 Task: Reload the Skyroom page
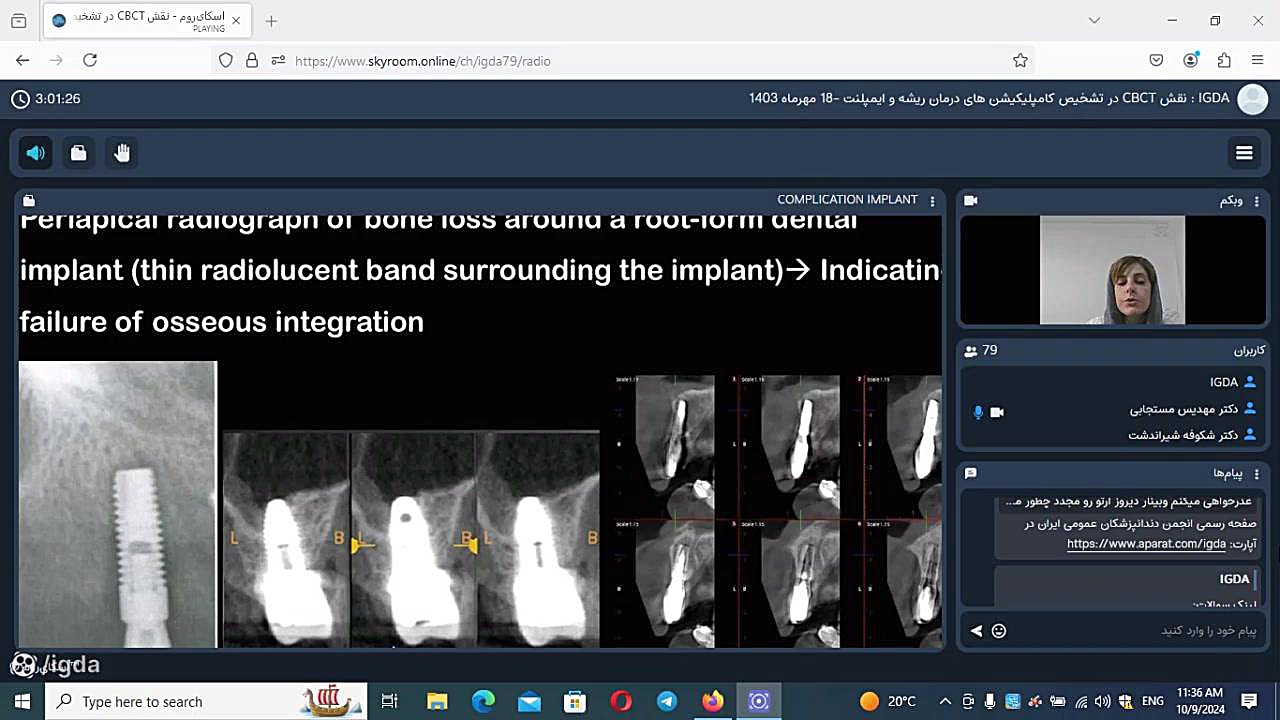coord(90,61)
